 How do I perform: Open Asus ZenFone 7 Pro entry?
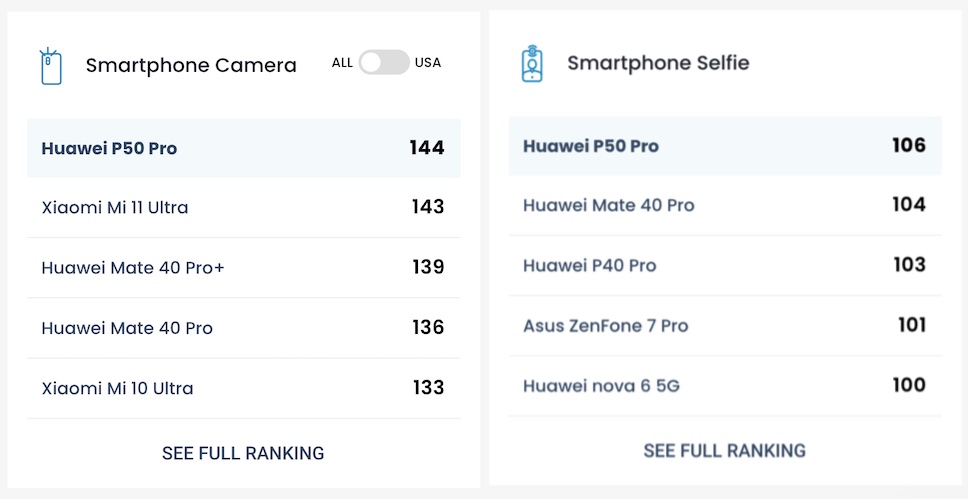coord(605,325)
